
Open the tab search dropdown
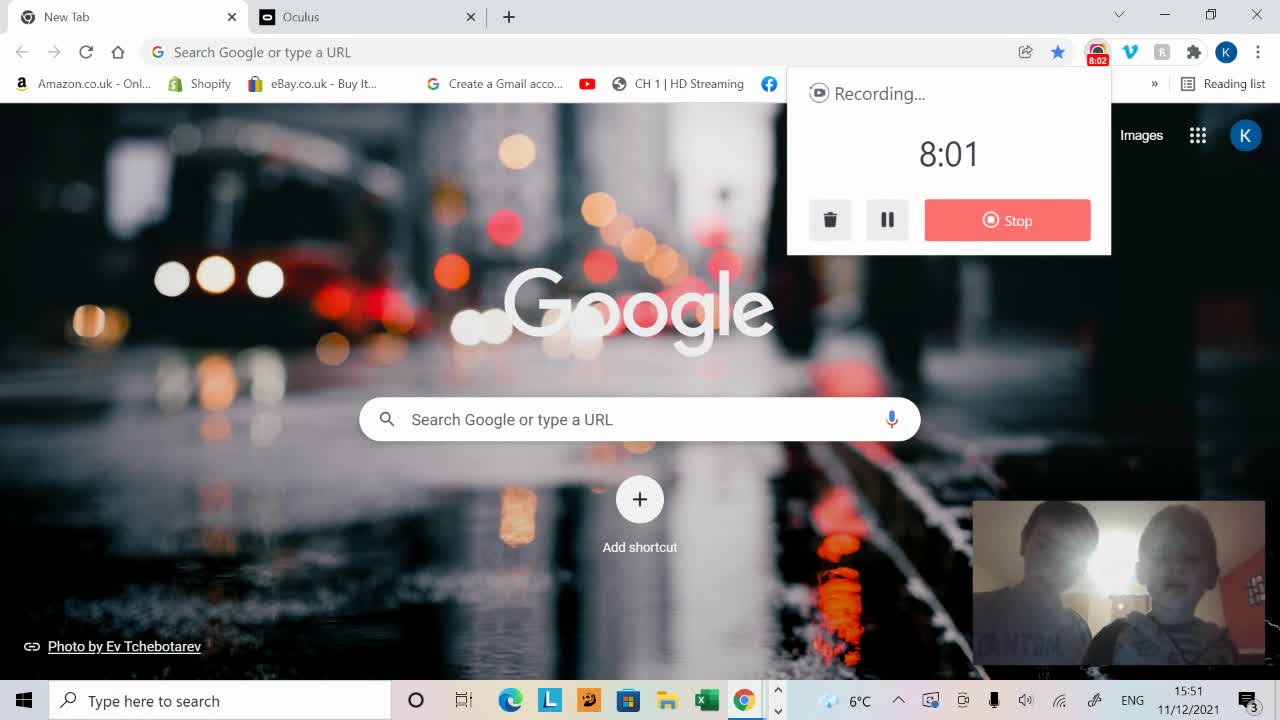[x=1119, y=15]
